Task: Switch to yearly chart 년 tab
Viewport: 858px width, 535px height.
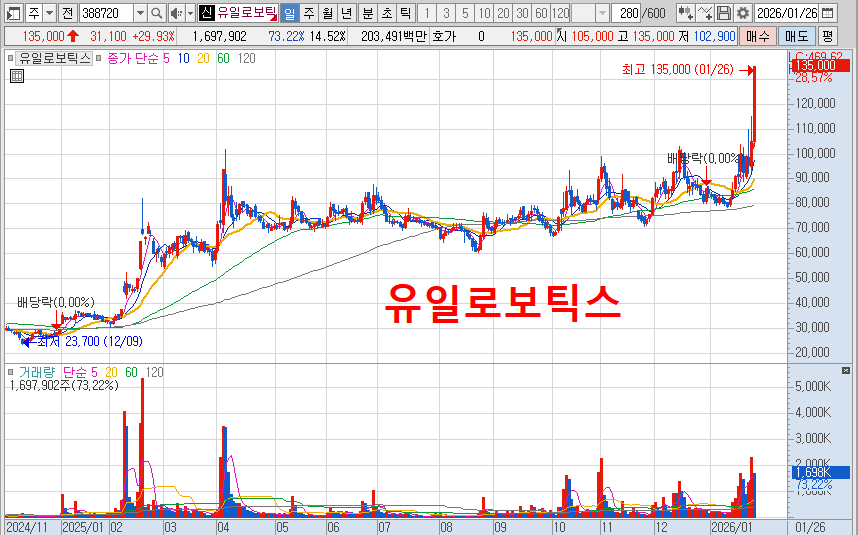Action: coord(346,13)
